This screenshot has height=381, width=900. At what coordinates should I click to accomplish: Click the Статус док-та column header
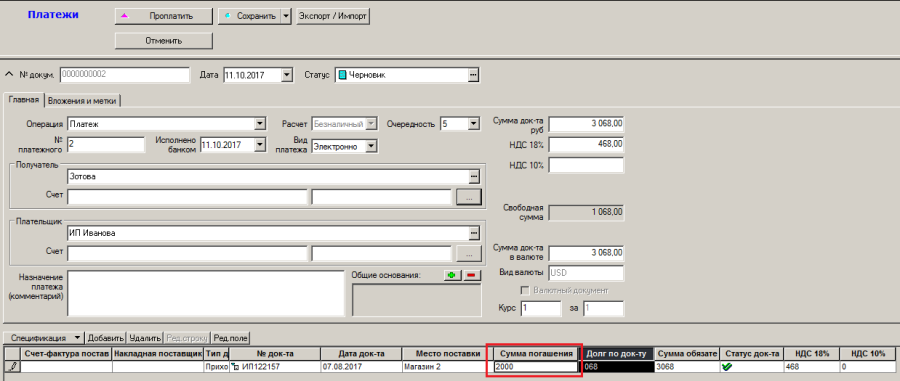(x=752, y=353)
